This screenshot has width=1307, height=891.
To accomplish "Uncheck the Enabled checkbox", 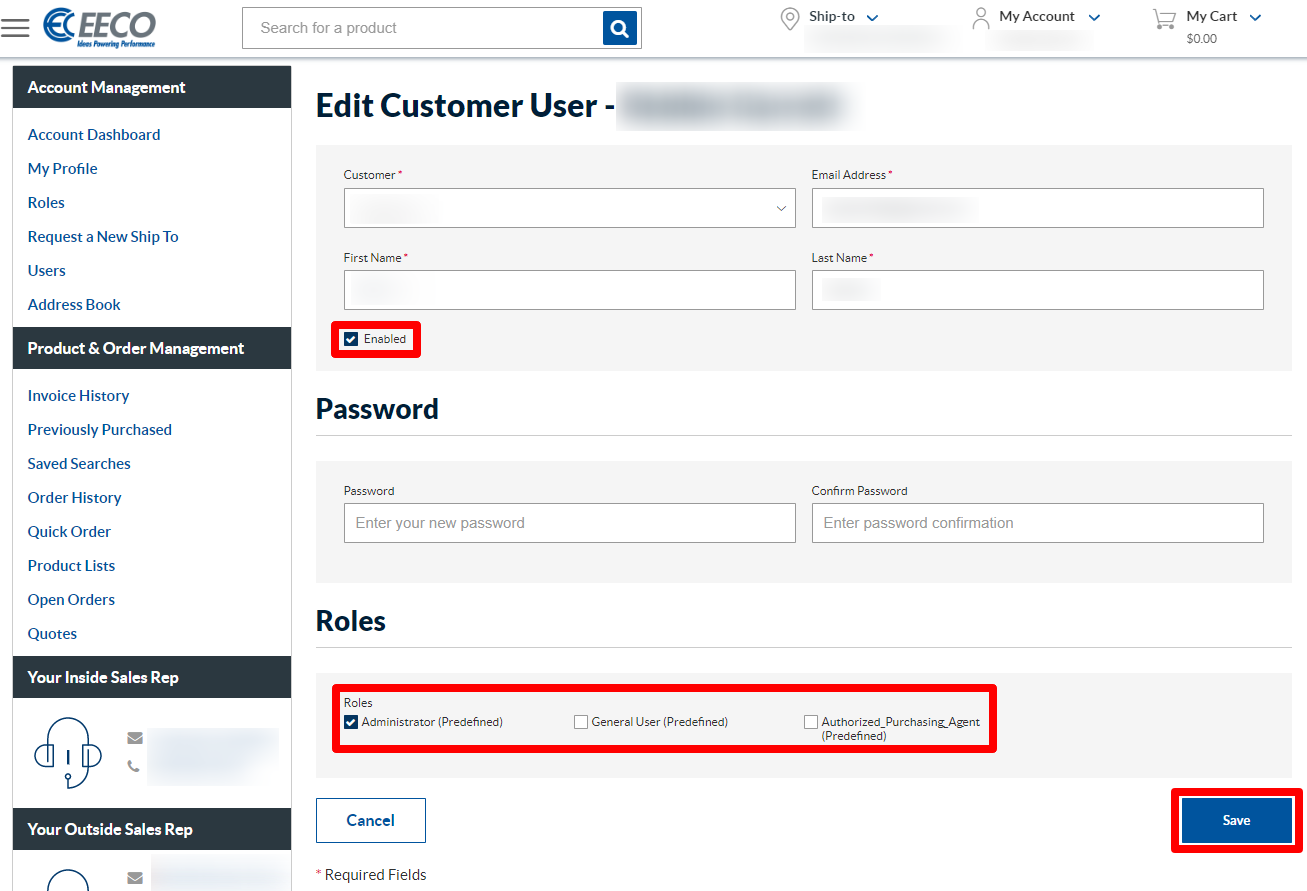I will click(351, 339).
